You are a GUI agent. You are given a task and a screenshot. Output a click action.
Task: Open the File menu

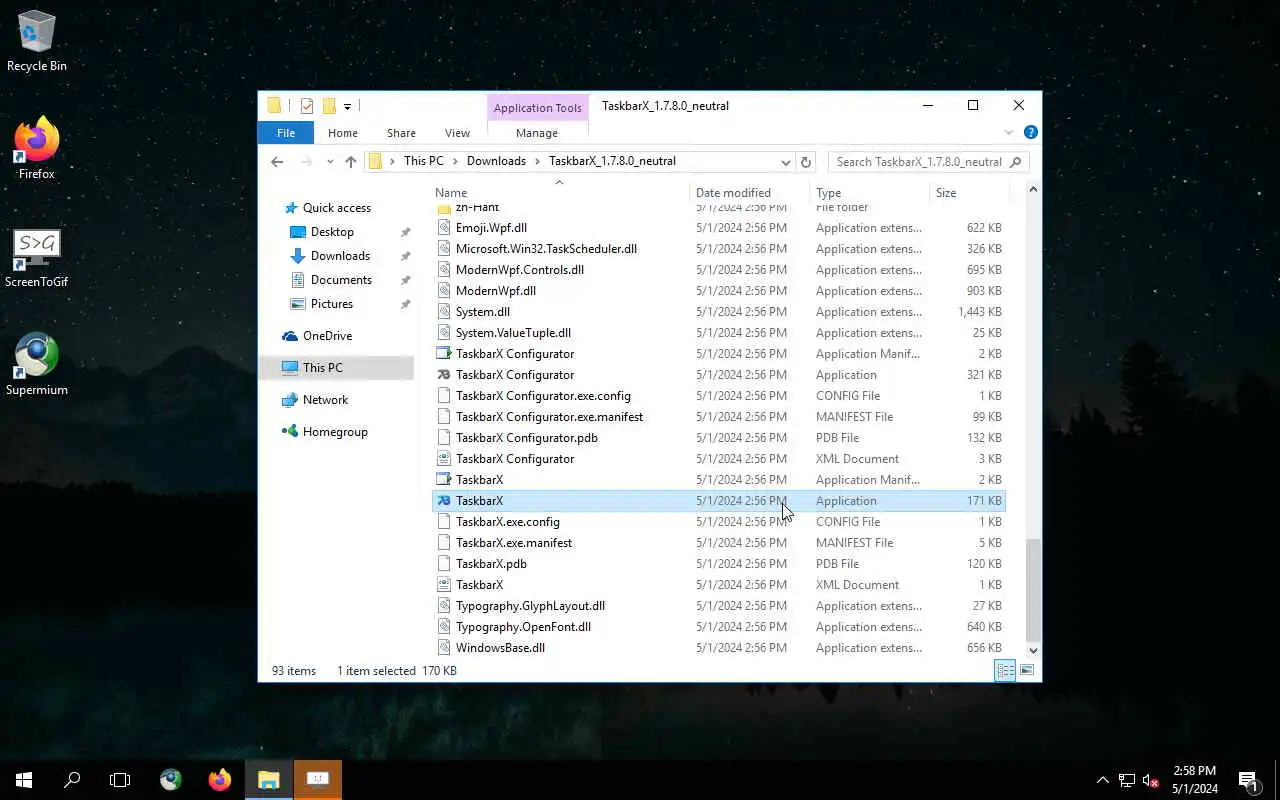pos(286,133)
